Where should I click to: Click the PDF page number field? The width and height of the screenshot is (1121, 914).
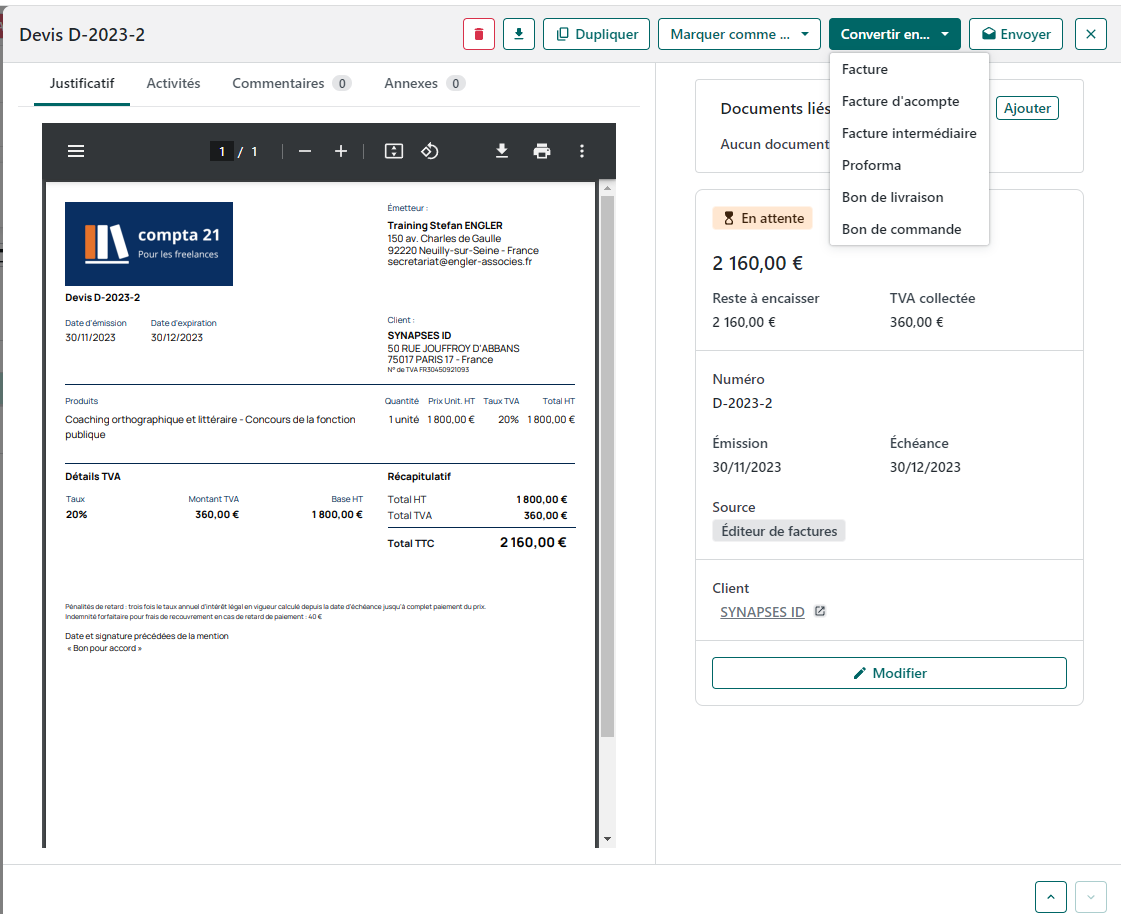[222, 152]
